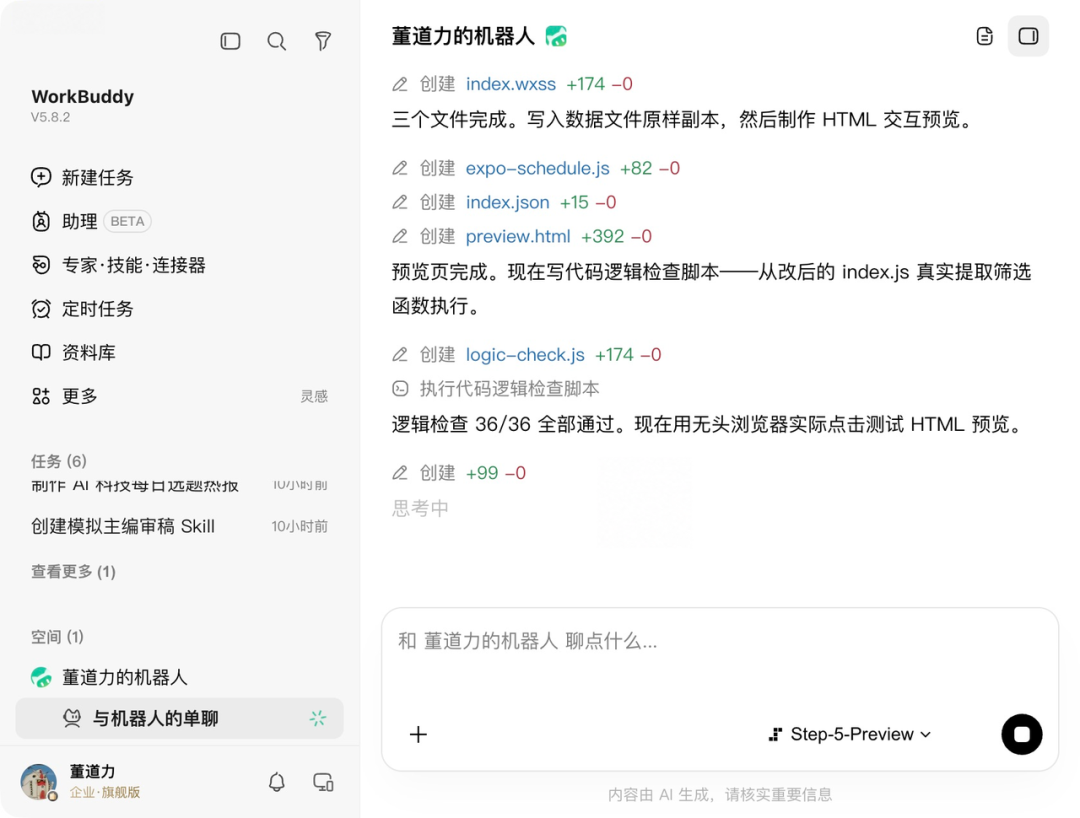Open task 创建模拟主编审稿 Skill
Viewport: 1080px width, 818px height.
[179, 526]
